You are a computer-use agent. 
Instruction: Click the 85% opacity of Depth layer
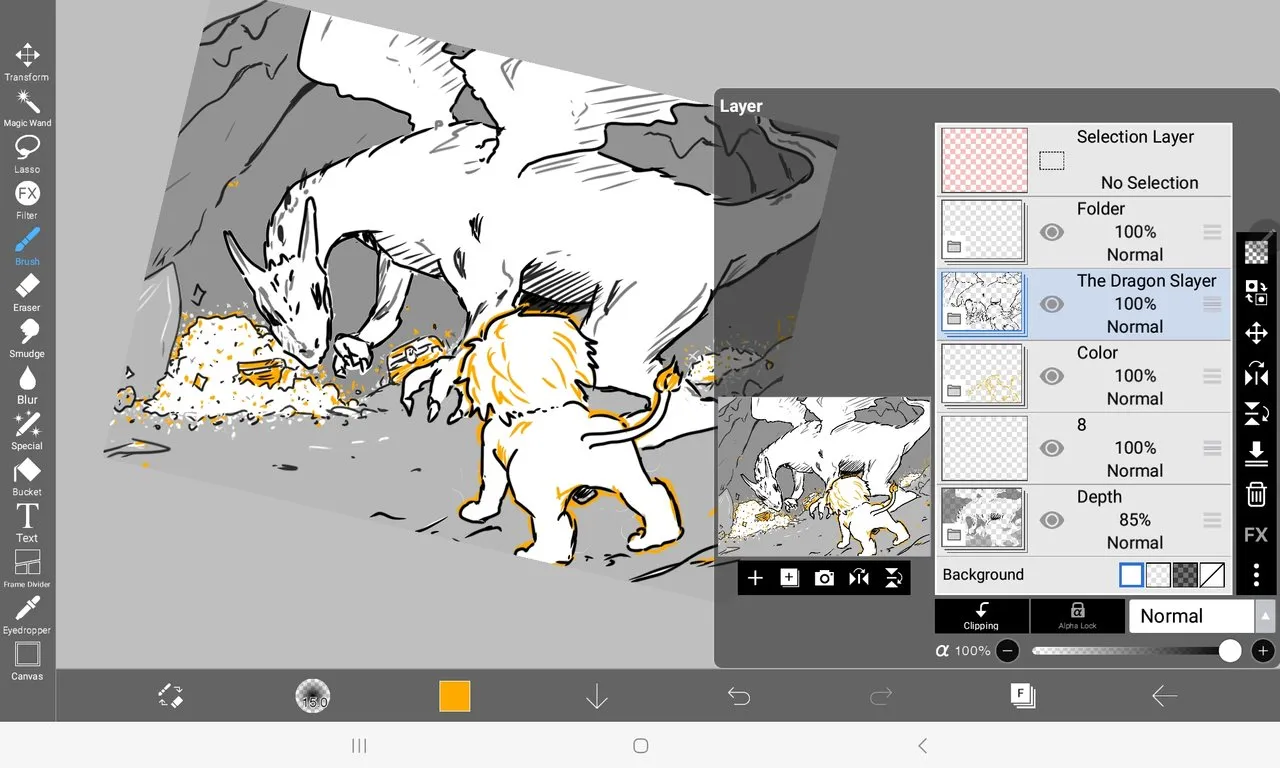coord(1135,520)
